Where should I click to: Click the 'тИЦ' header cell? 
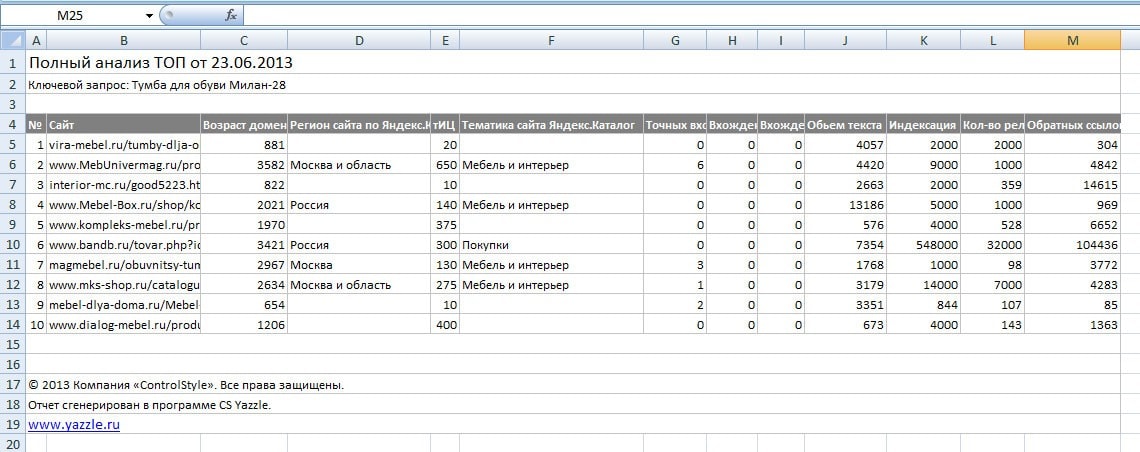(445, 125)
